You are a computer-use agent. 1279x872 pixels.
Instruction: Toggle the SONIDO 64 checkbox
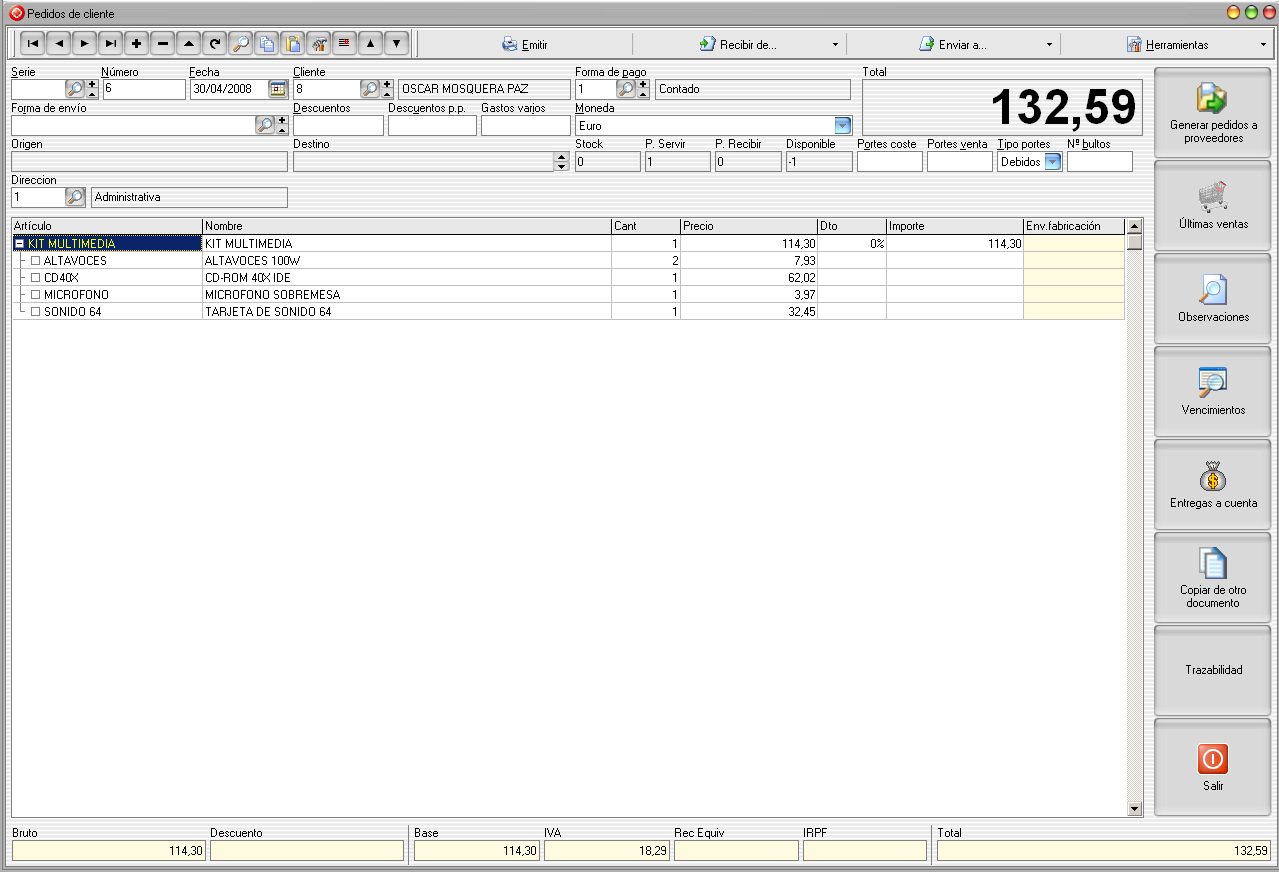coord(36,312)
